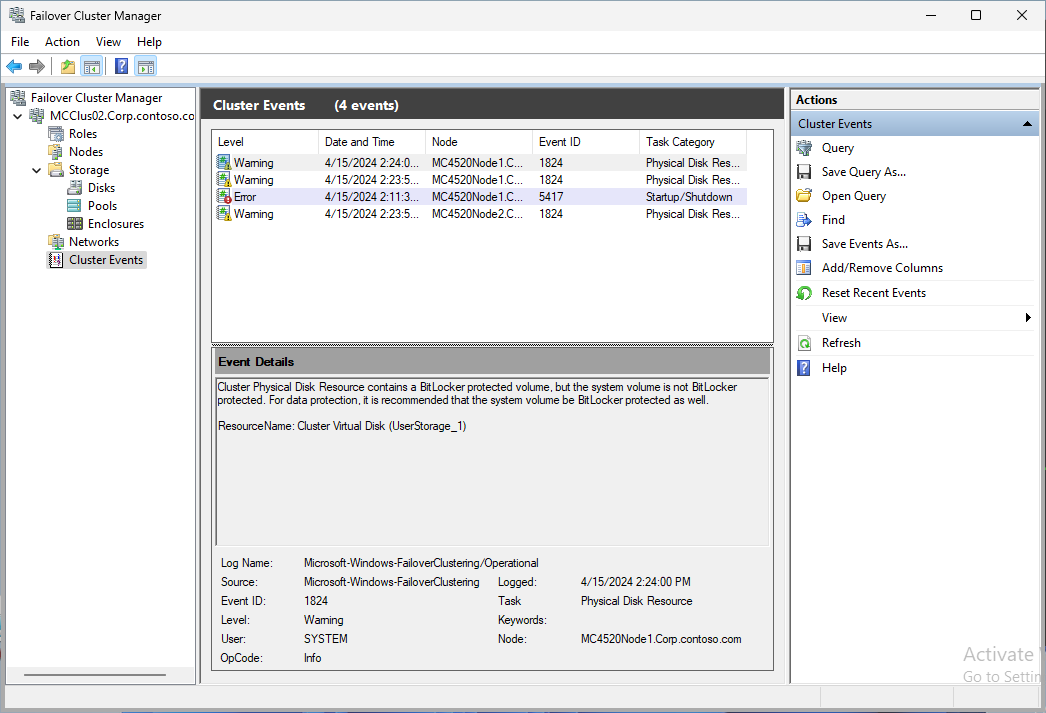Select the Nodes item in the tree
The width and height of the screenshot is (1046, 713).
[83, 151]
